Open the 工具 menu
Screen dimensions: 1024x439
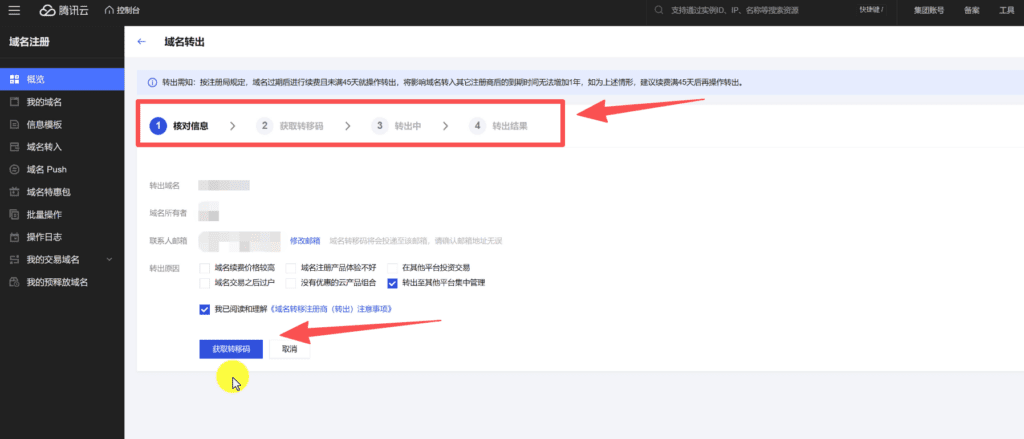pyautogui.click(x=1007, y=10)
